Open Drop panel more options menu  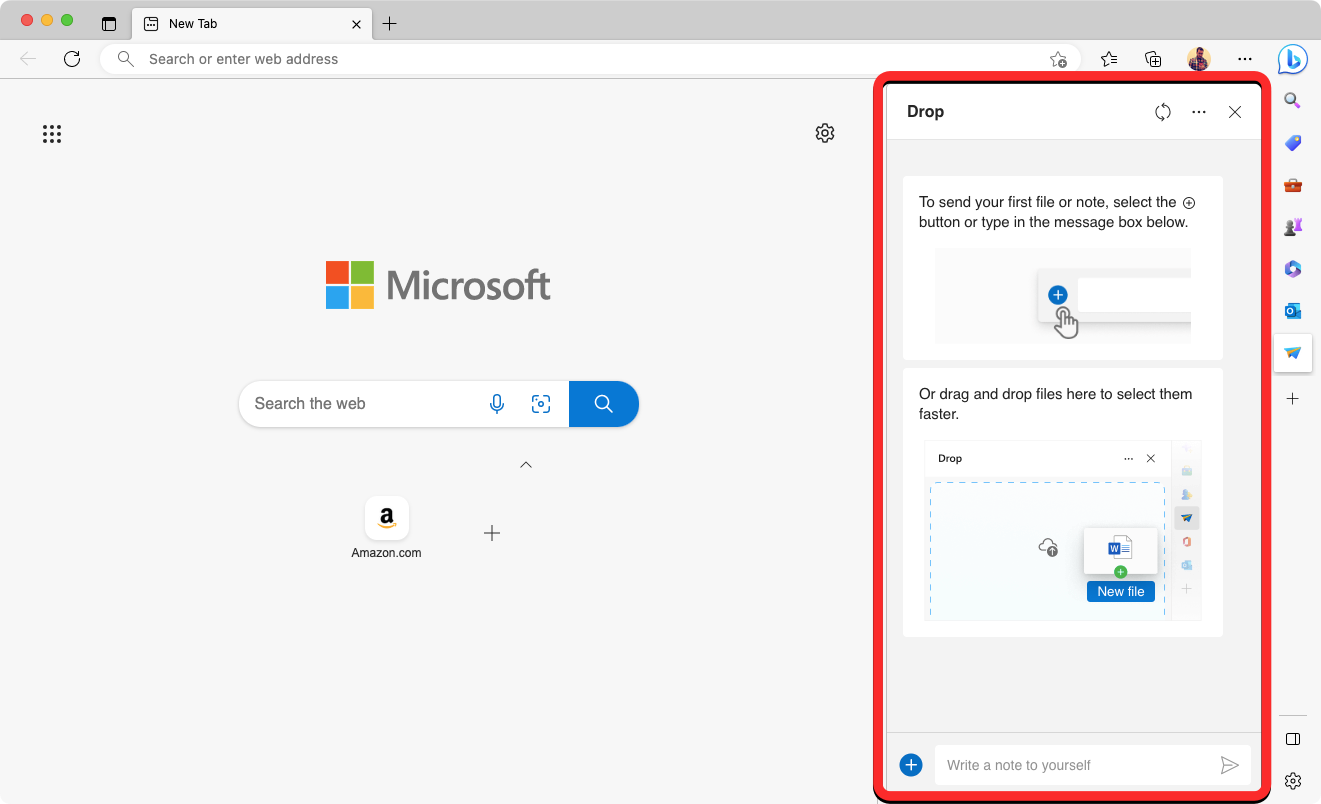(1199, 112)
